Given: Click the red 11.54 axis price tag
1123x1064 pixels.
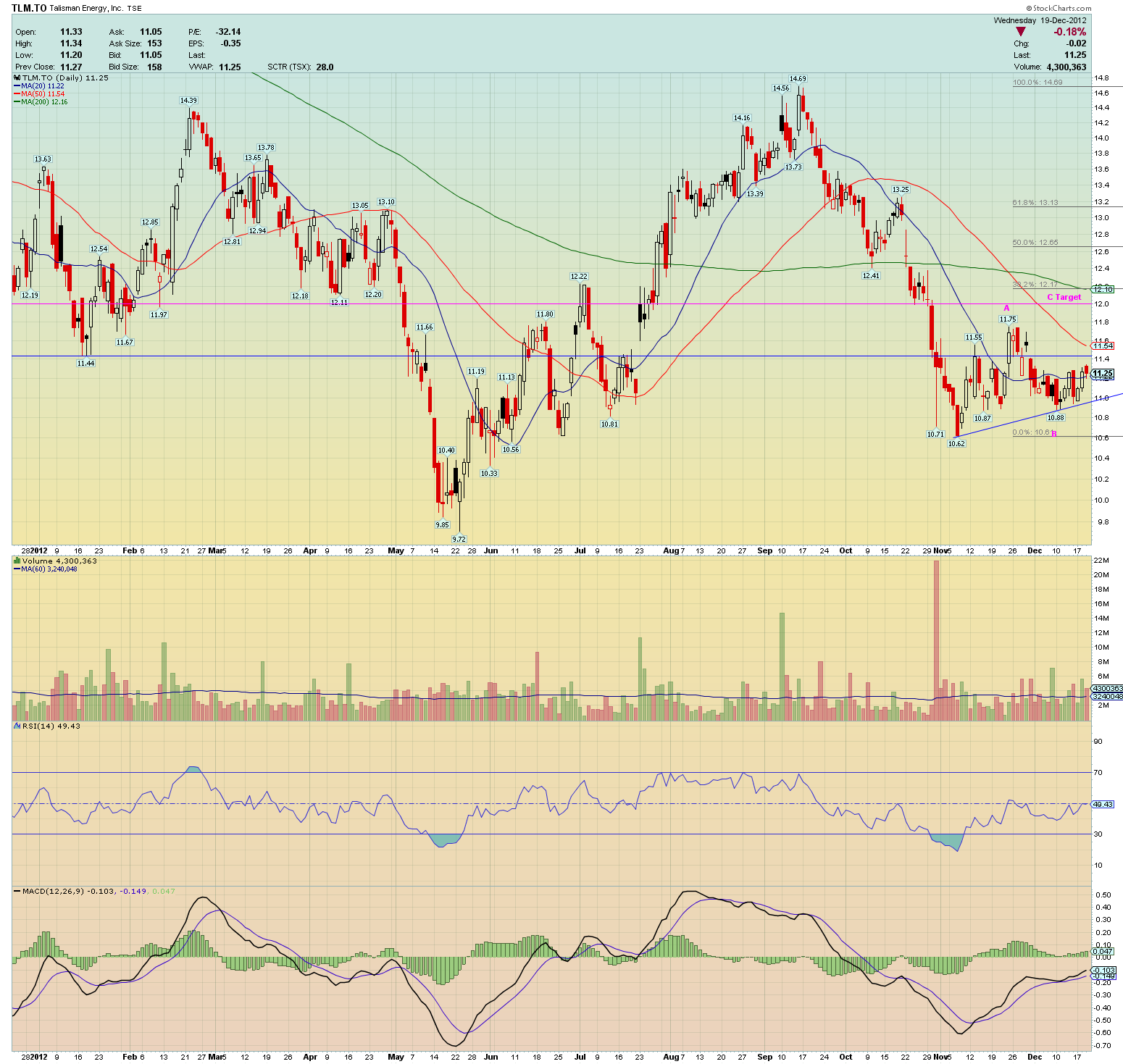Looking at the screenshot, I should coord(1103,346).
